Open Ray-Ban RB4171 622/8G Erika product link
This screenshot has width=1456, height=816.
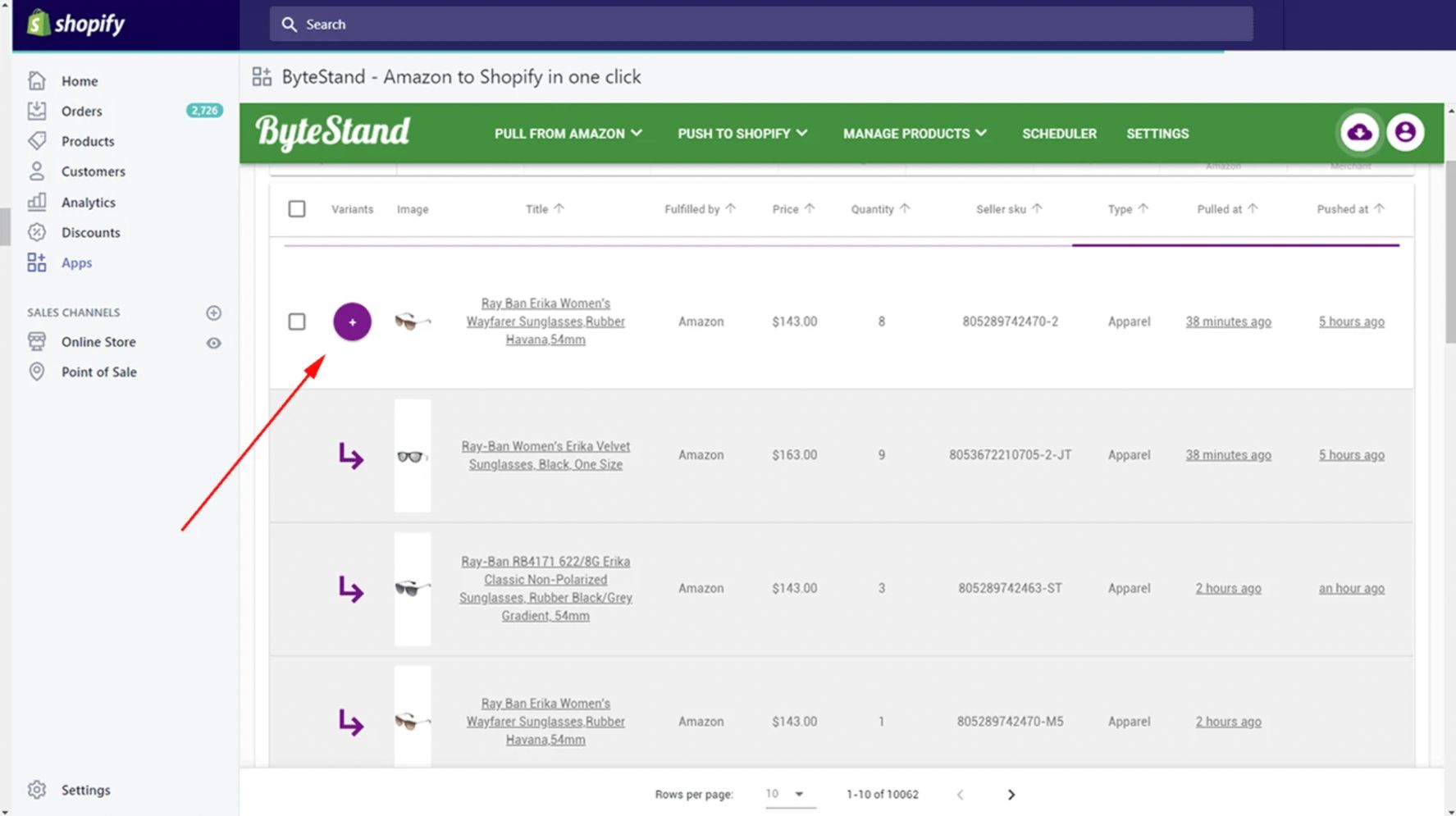(545, 589)
